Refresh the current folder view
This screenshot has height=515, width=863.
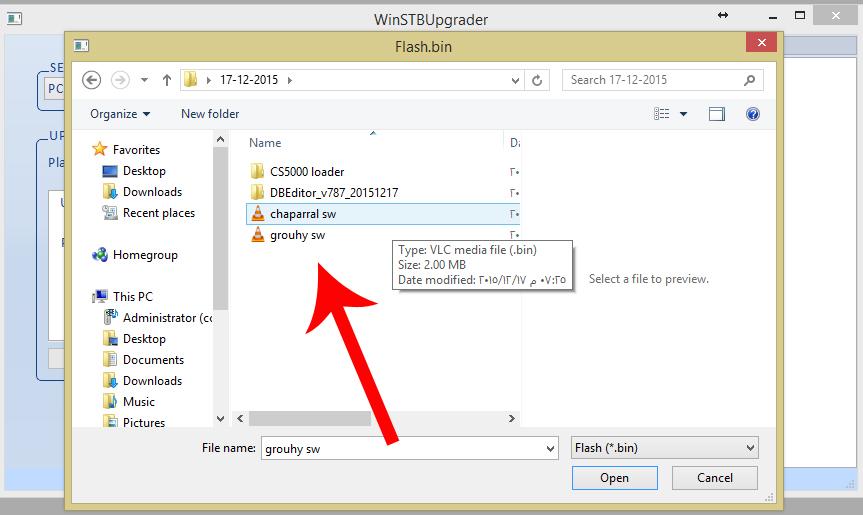click(x=537, y=81)
